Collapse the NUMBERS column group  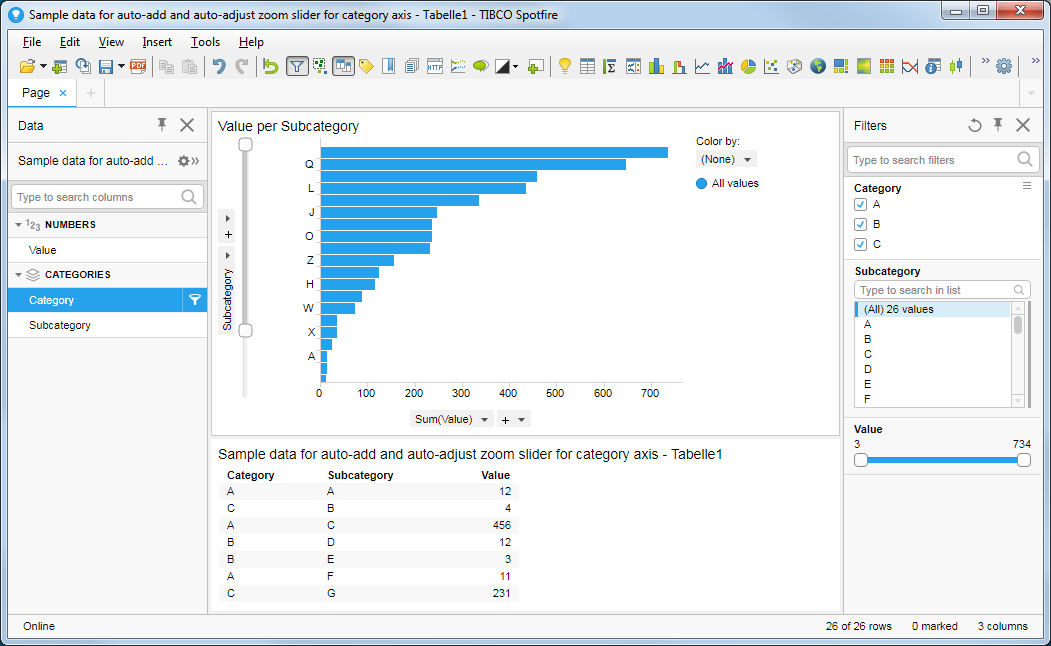pyautogui.click(x=18, y=225)
